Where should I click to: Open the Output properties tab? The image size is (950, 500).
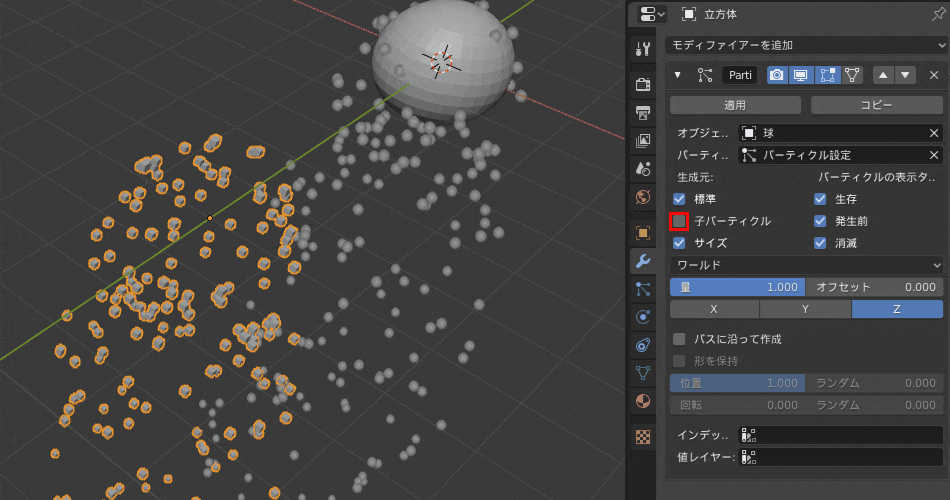643,112
